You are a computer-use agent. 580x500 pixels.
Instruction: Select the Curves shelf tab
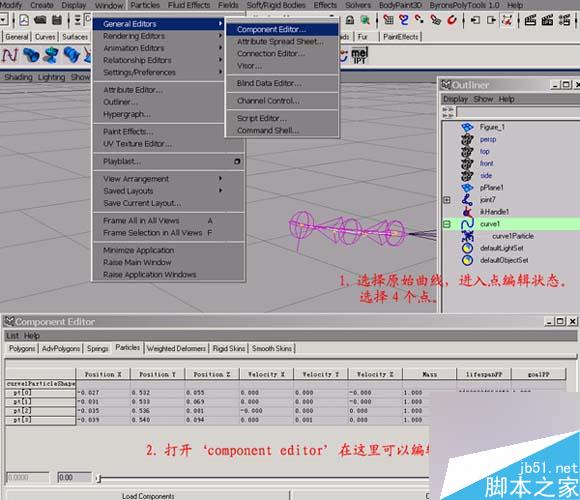click(x=45, y=37)
